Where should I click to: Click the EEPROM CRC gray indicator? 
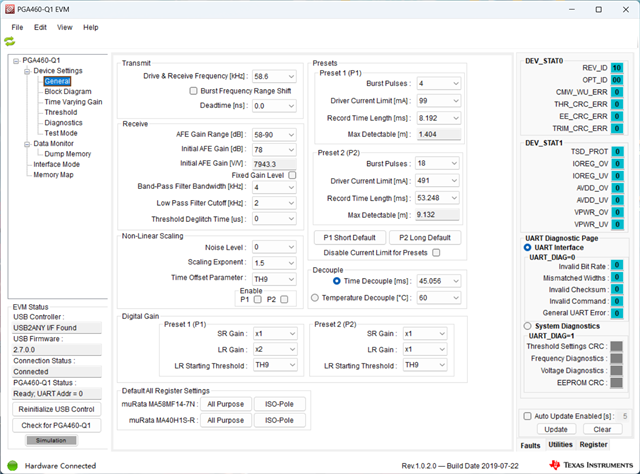(x=616, y=383)
